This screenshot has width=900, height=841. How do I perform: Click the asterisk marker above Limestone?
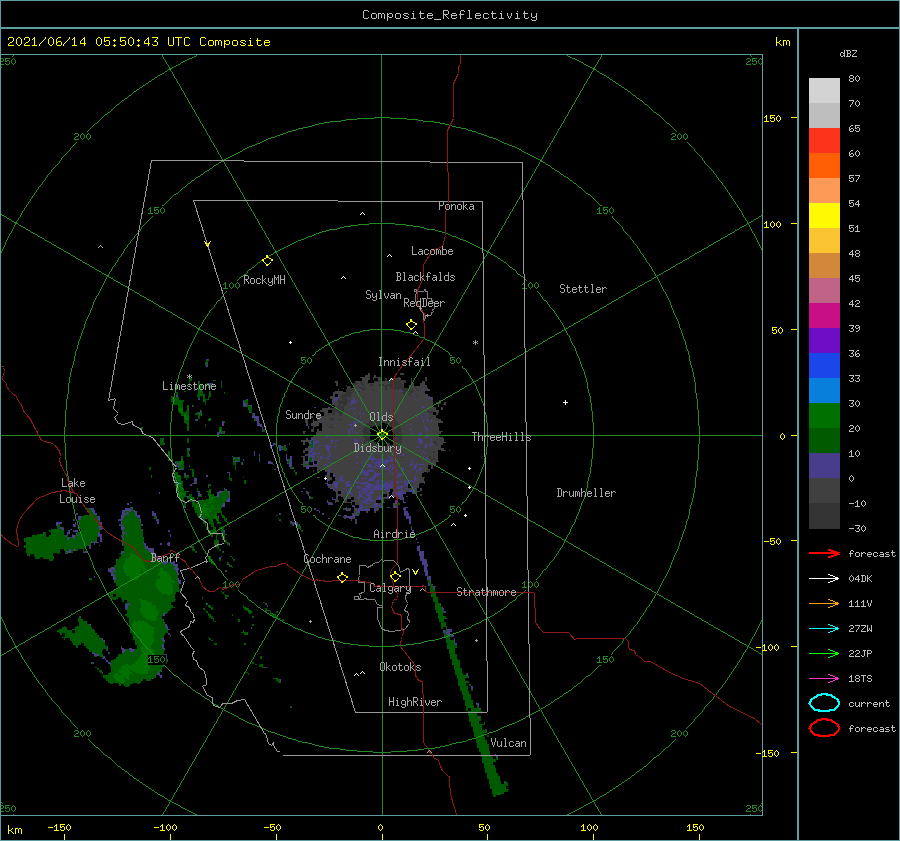pyautogui.click(x=189, y=377)
